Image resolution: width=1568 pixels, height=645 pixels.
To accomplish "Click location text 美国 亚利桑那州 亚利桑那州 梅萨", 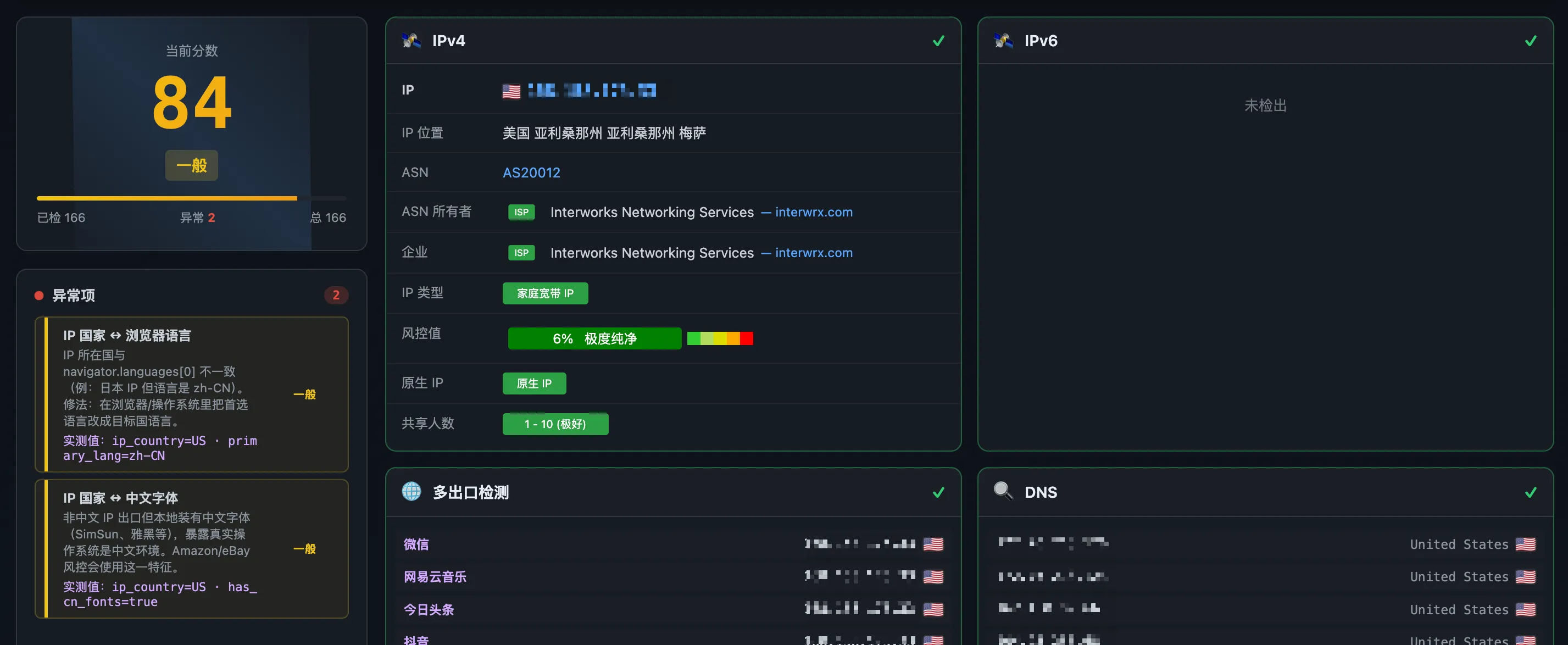I will pyautogui.click(x=604, y=134).
